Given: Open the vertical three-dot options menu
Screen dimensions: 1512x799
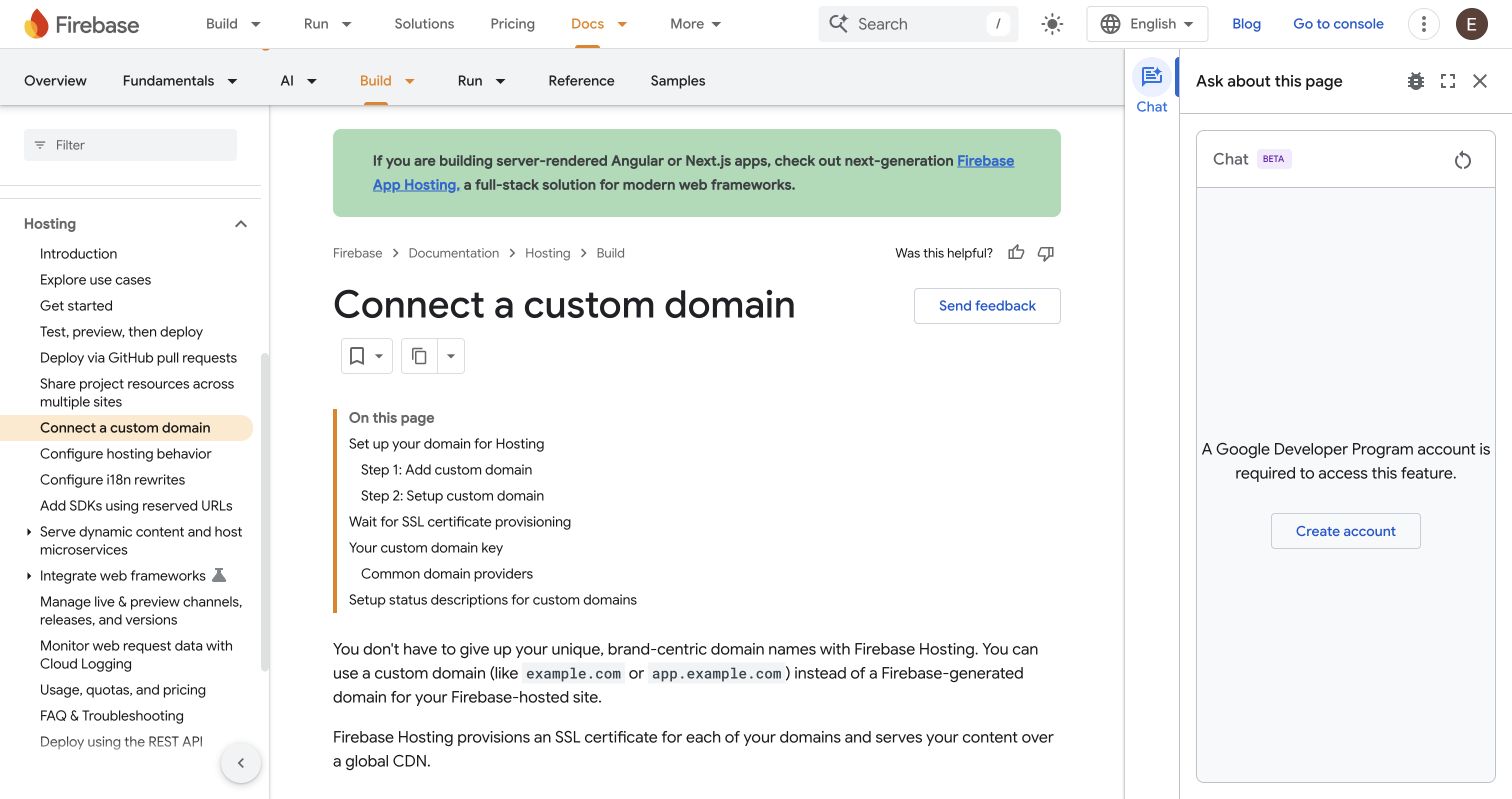Looking at the screenshot, I should (1423, 24).
